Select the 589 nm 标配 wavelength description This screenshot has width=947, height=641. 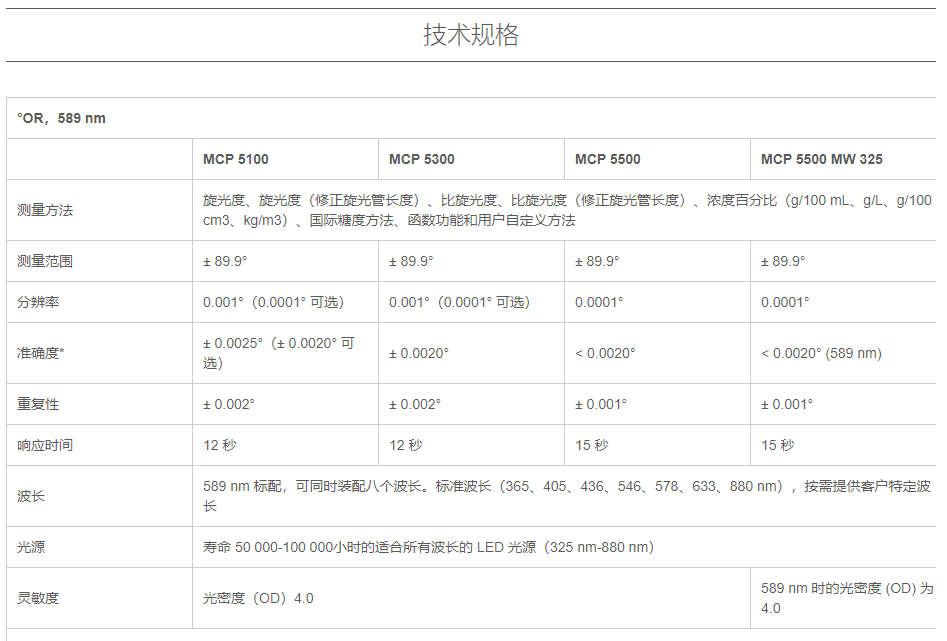point(566,496)
